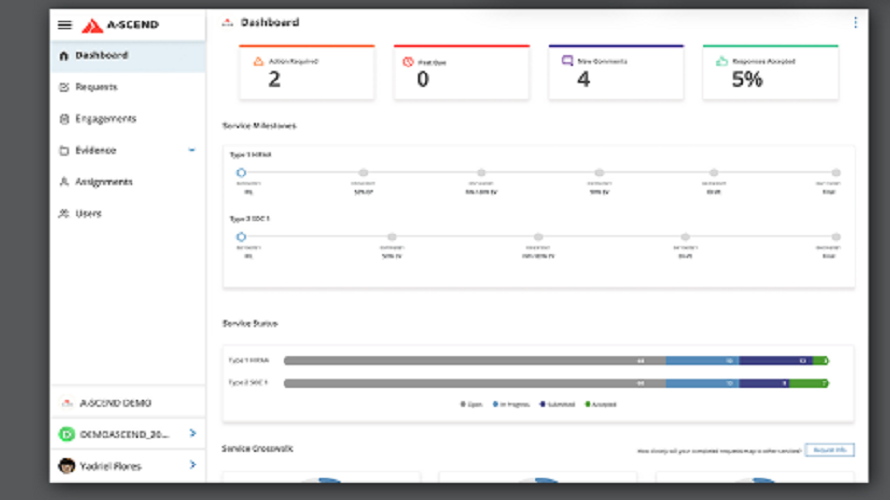
Task: Click the Action Required warning icon
Action: 258,62
